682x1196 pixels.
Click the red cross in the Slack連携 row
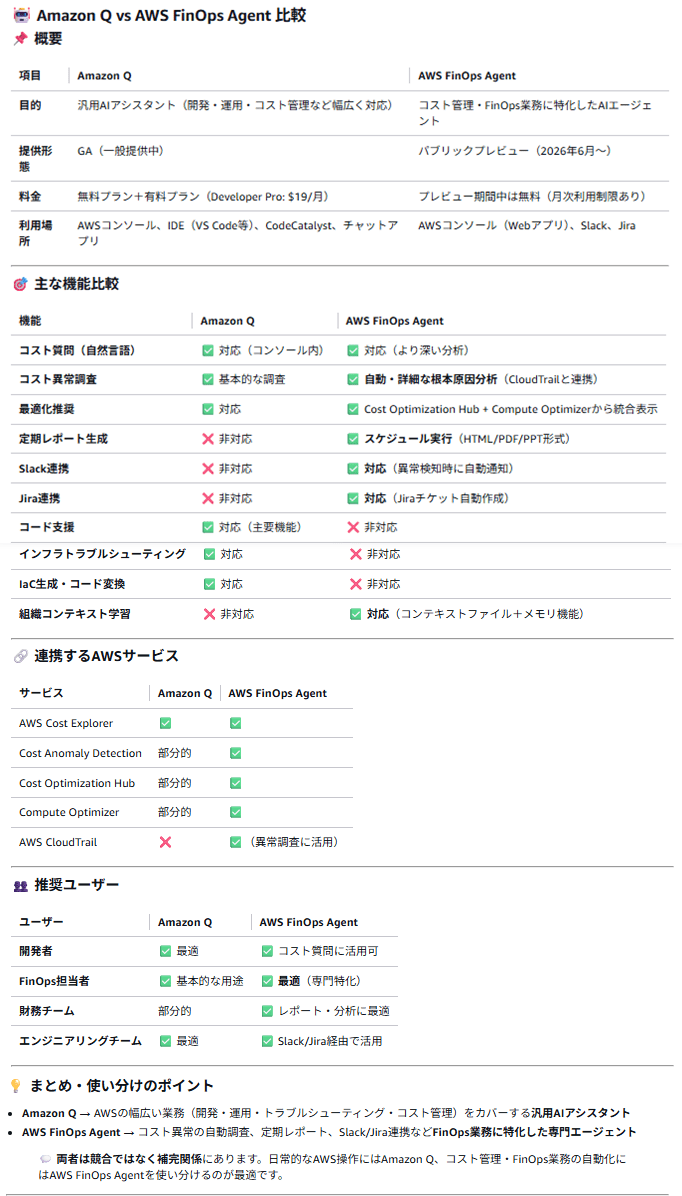click(x=207, y=468)
